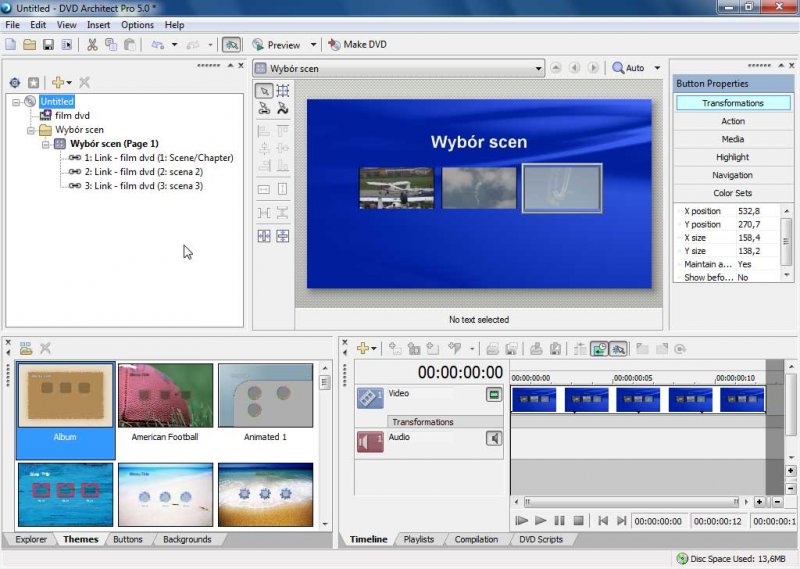The width and height of the screenshot is (800, 569).
Task: Switch to the Playlists tab
Action: coord(418,540)
